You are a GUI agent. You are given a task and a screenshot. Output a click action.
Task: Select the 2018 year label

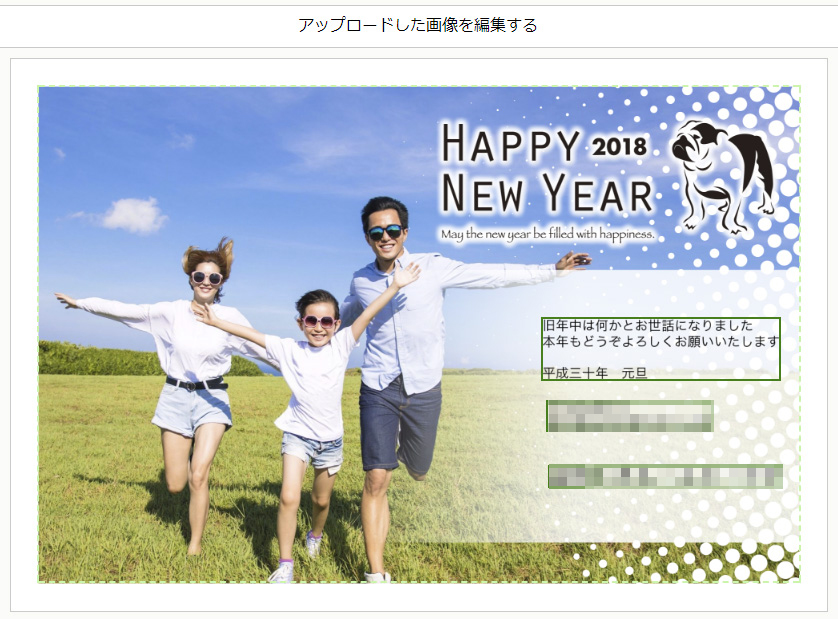coord(620,146)
